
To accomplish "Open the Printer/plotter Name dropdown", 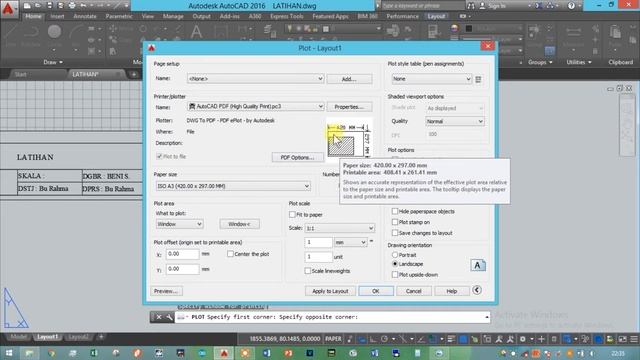I will click(x=256, y=107).
